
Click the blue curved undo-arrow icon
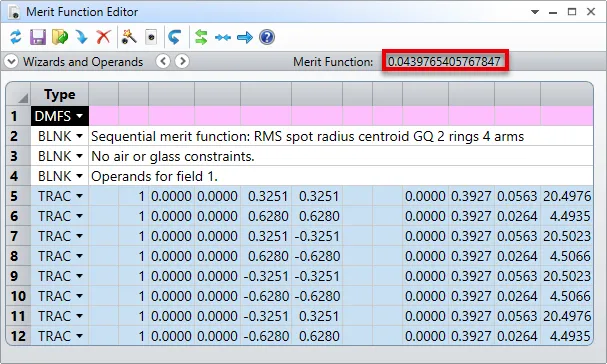tap(175, 37)
